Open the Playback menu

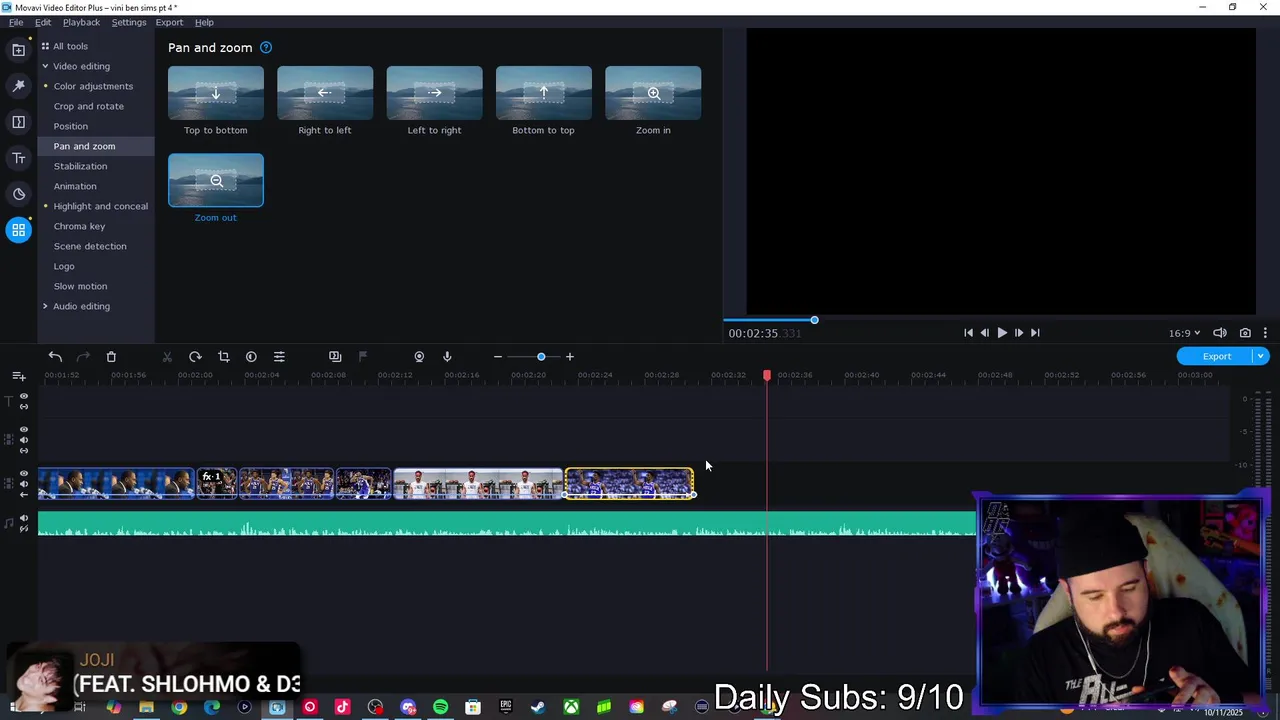(81, 22)
